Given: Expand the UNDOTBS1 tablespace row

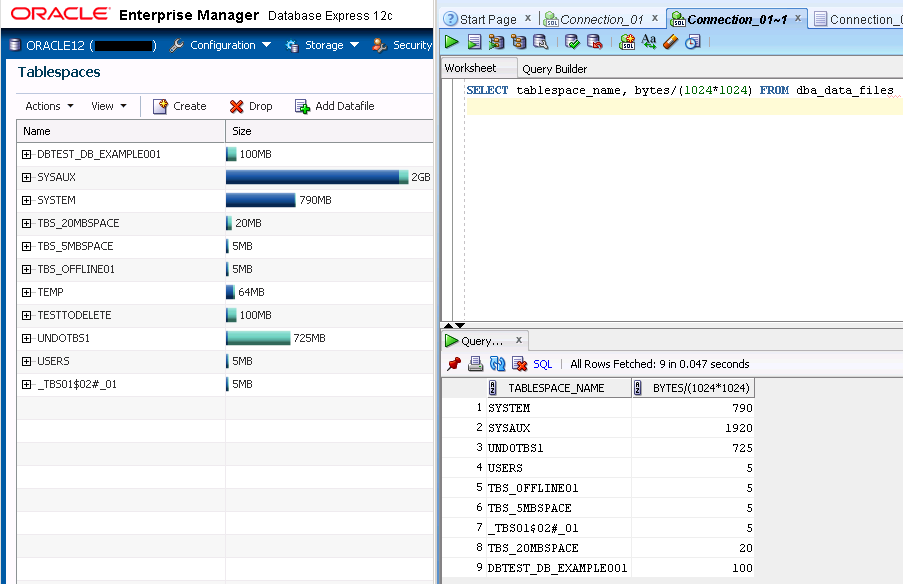Looking at the screenshot, I should click(x=27, y=338).
